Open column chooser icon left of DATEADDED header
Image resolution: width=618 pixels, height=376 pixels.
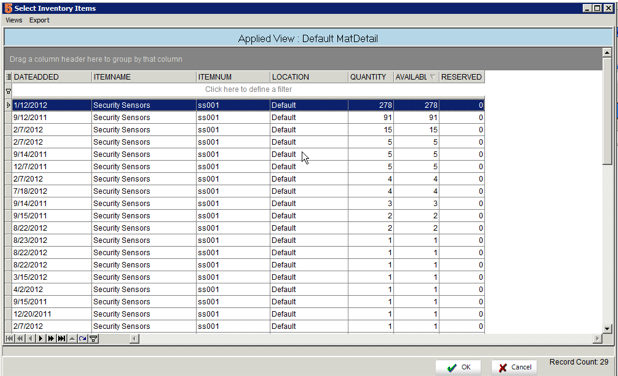[8, 77]
